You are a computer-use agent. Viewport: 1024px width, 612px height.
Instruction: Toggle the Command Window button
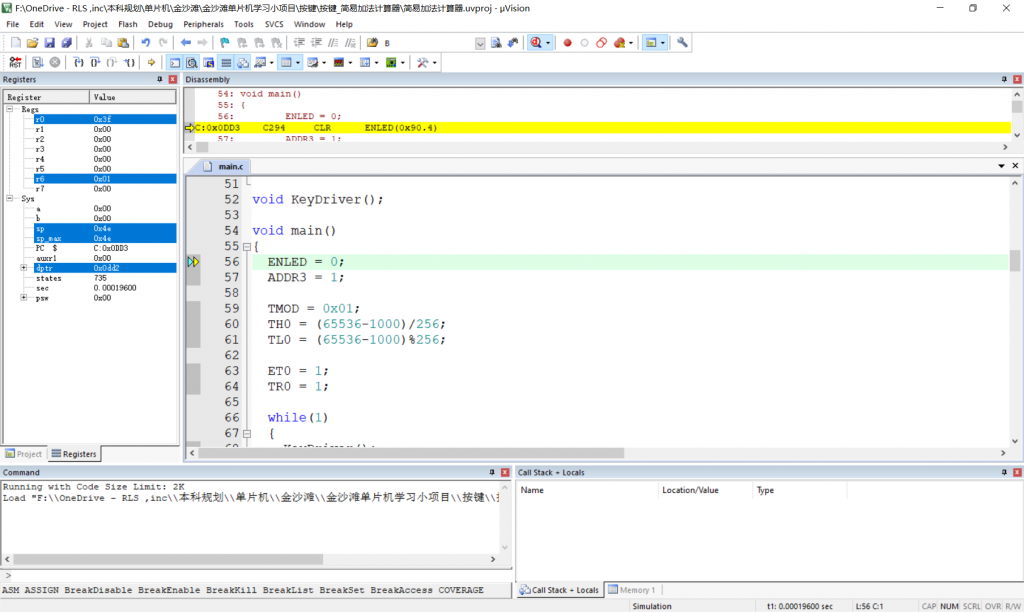175,62
